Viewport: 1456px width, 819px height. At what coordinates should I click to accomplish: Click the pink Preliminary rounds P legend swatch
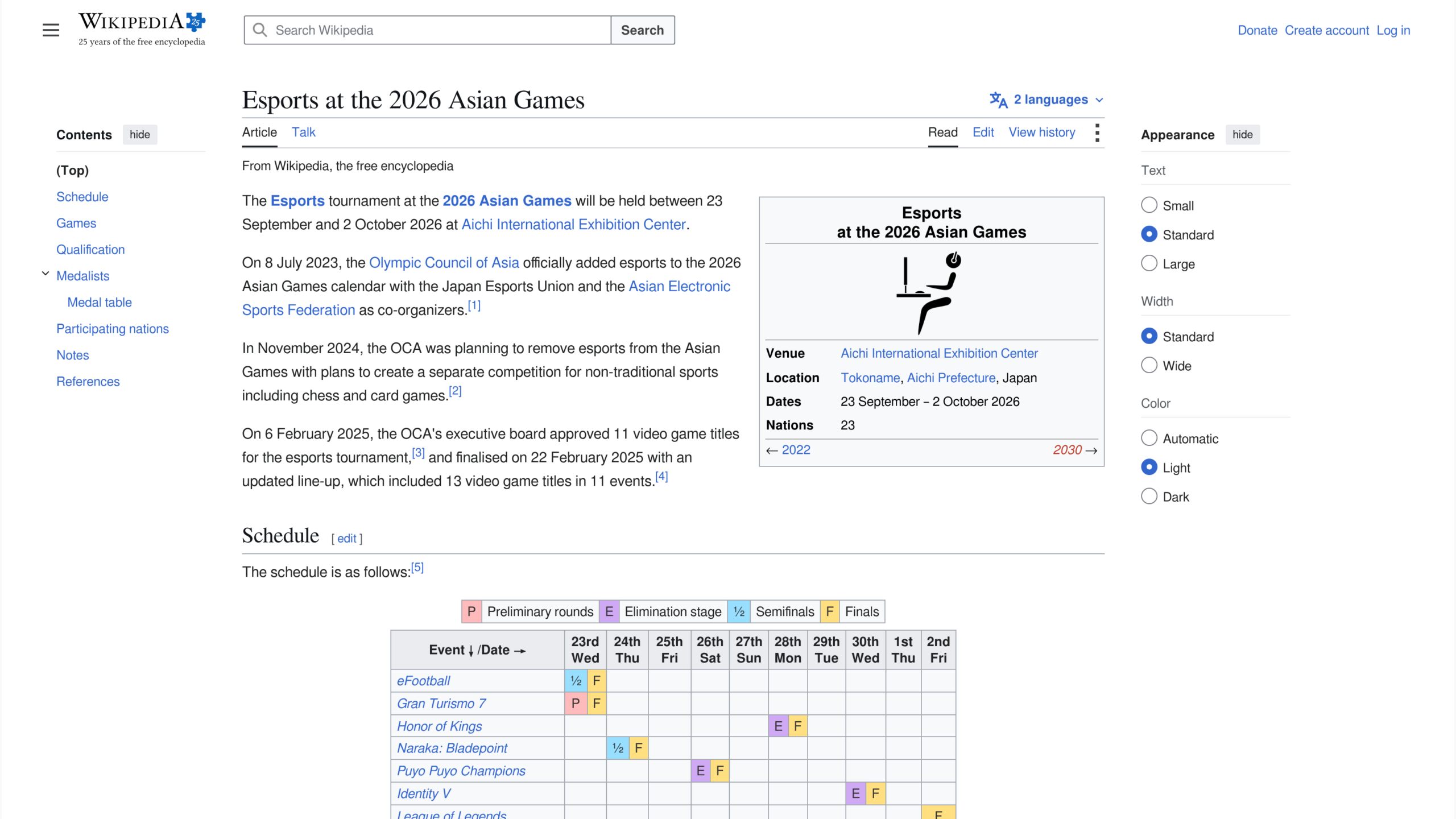[471, 612]
